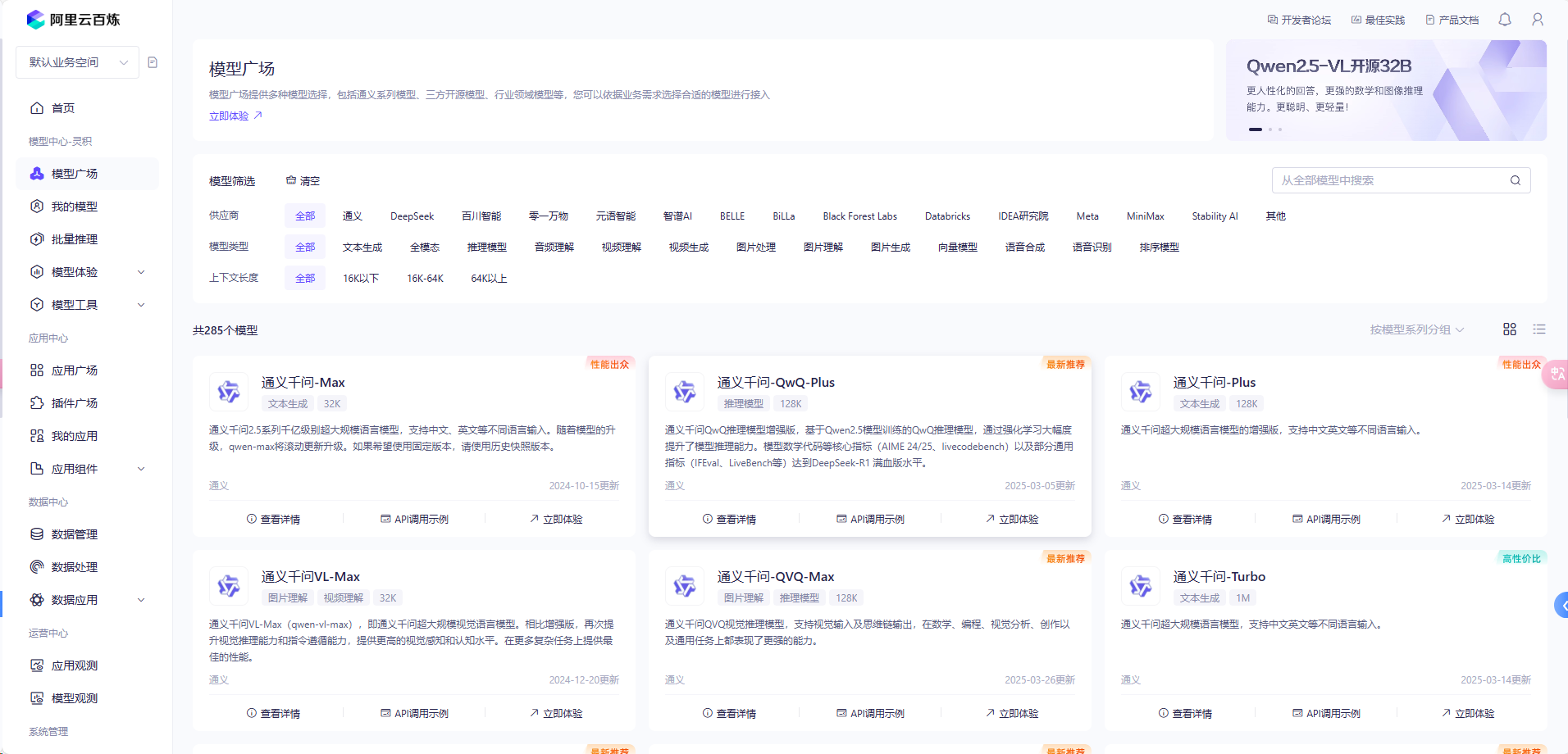The image size is (1568, 754).
Task: Click the 清空 clear filters button
Action: (x=303, y=181)
